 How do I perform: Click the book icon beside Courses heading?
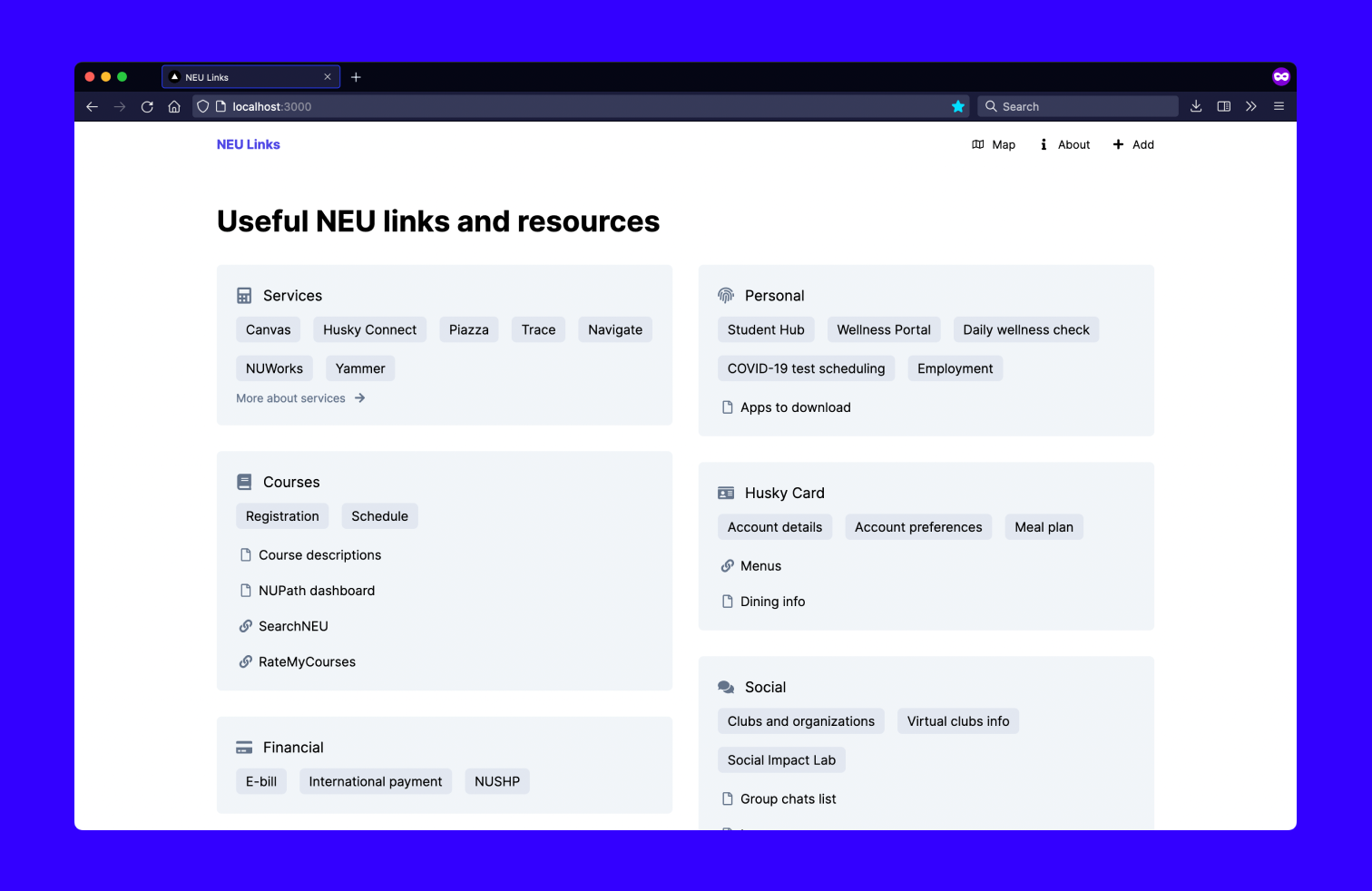pyautogui.click(x=243, y=482)
